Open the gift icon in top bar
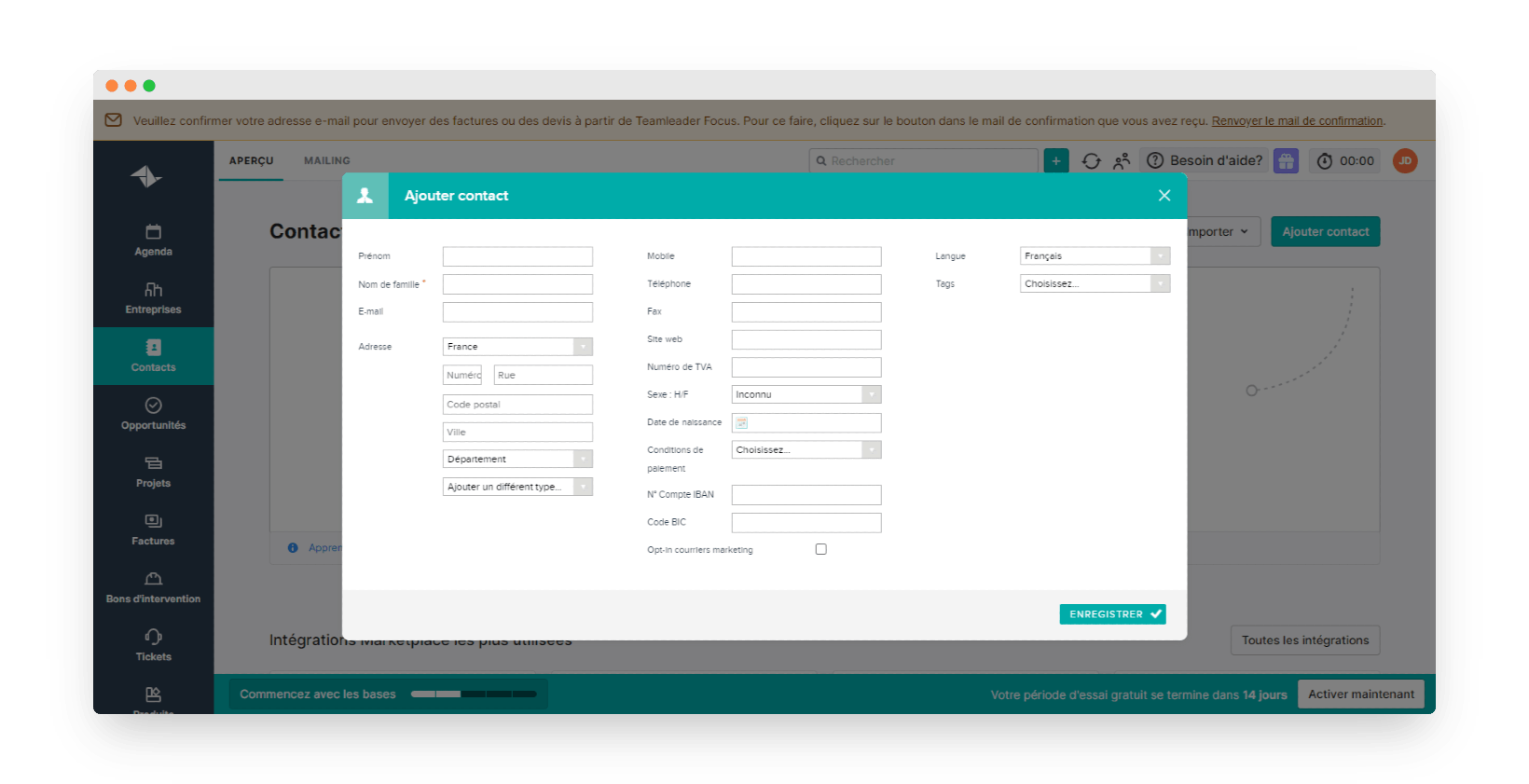1529x784 pixels. pos(1287,160)
